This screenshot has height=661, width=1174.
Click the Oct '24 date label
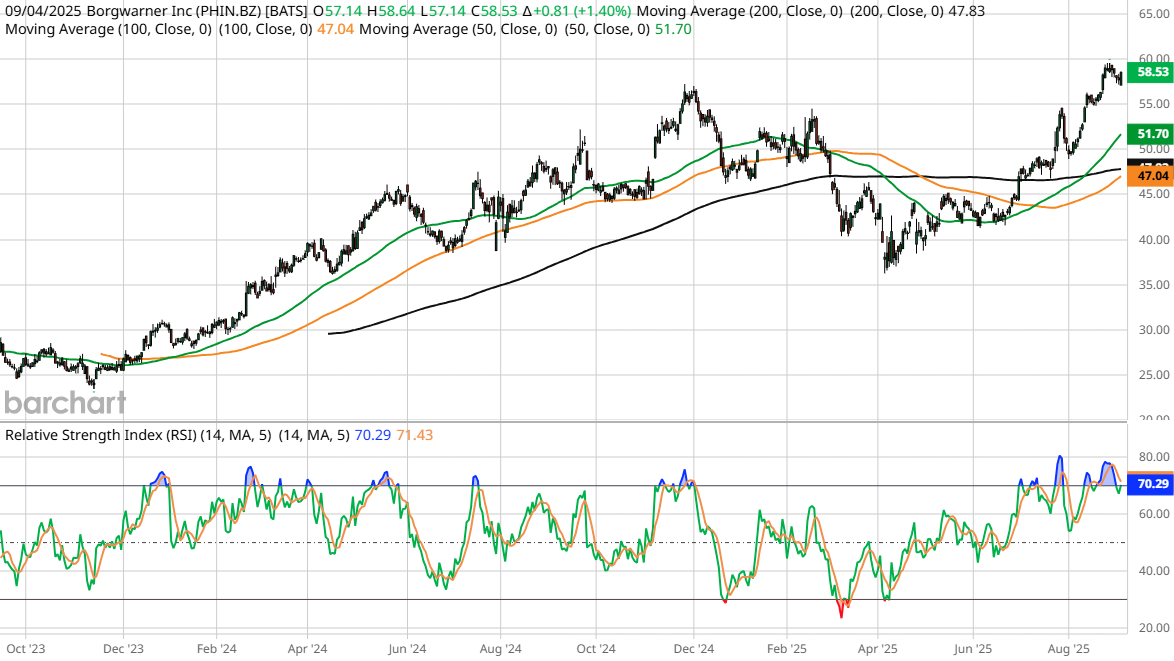(596, 648)
